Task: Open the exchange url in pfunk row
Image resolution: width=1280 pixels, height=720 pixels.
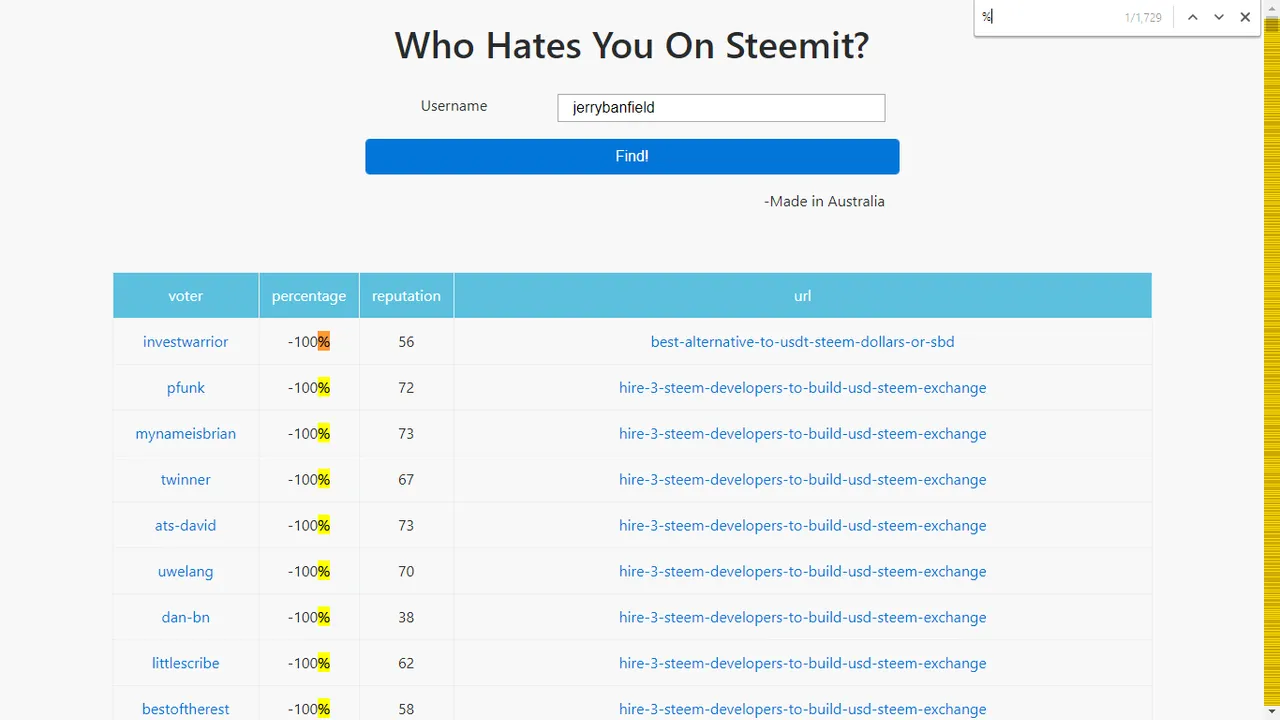Action: 803,388
